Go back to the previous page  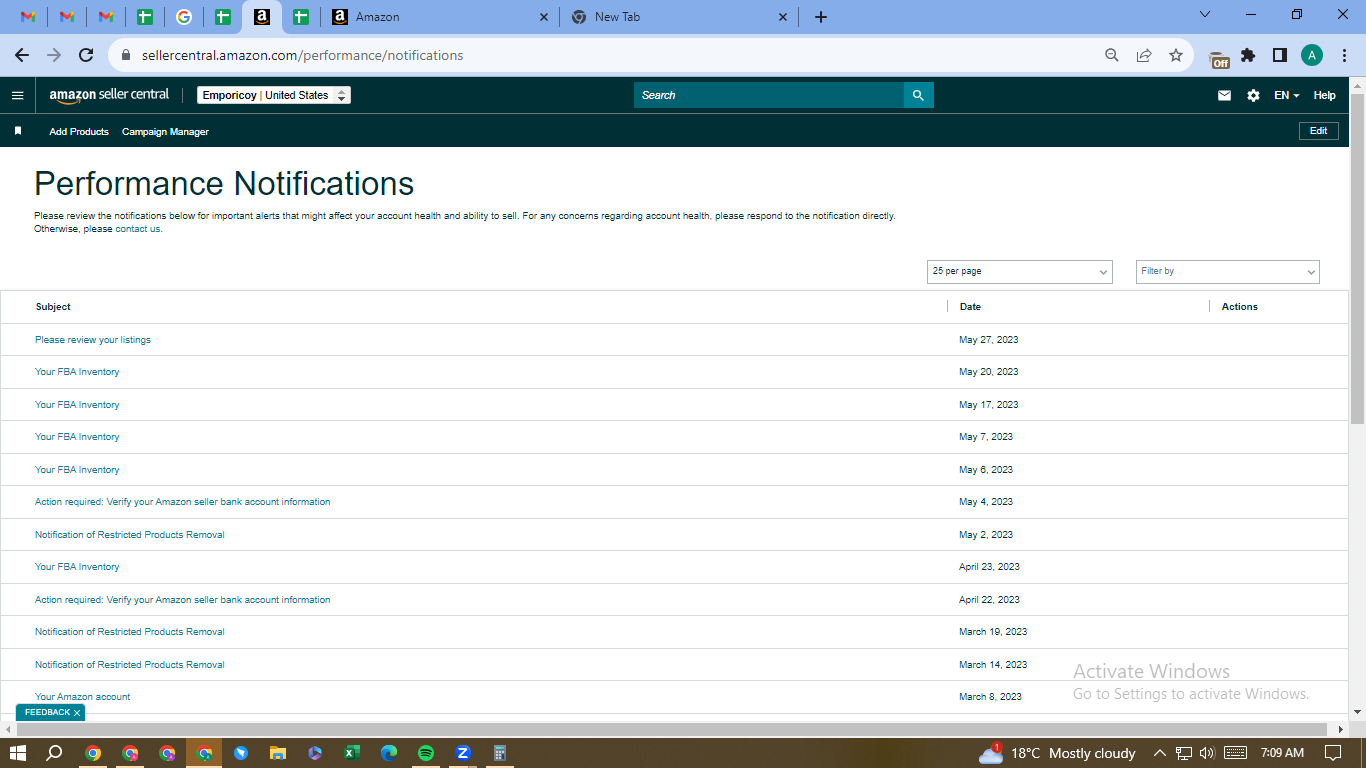click(x=22, y=55)
